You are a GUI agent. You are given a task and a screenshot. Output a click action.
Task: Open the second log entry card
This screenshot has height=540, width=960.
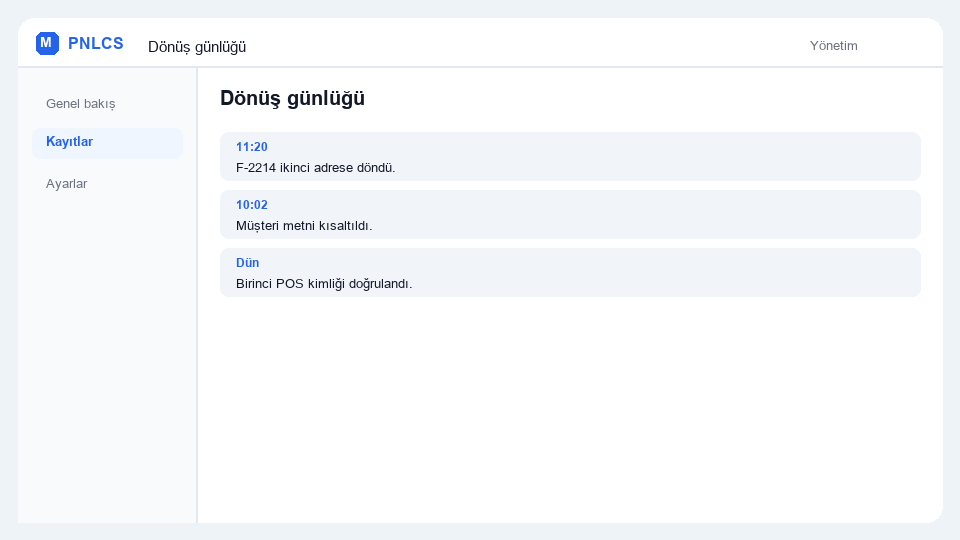(570, 214)
